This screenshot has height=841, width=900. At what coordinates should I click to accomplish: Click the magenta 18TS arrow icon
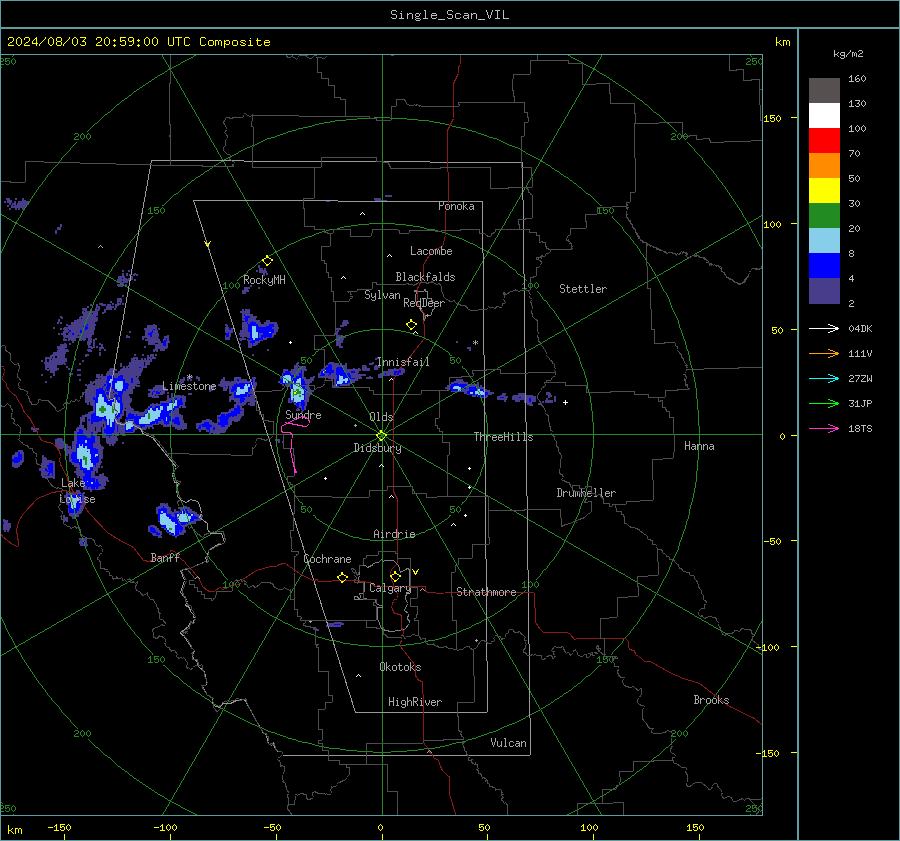point(824,428)
